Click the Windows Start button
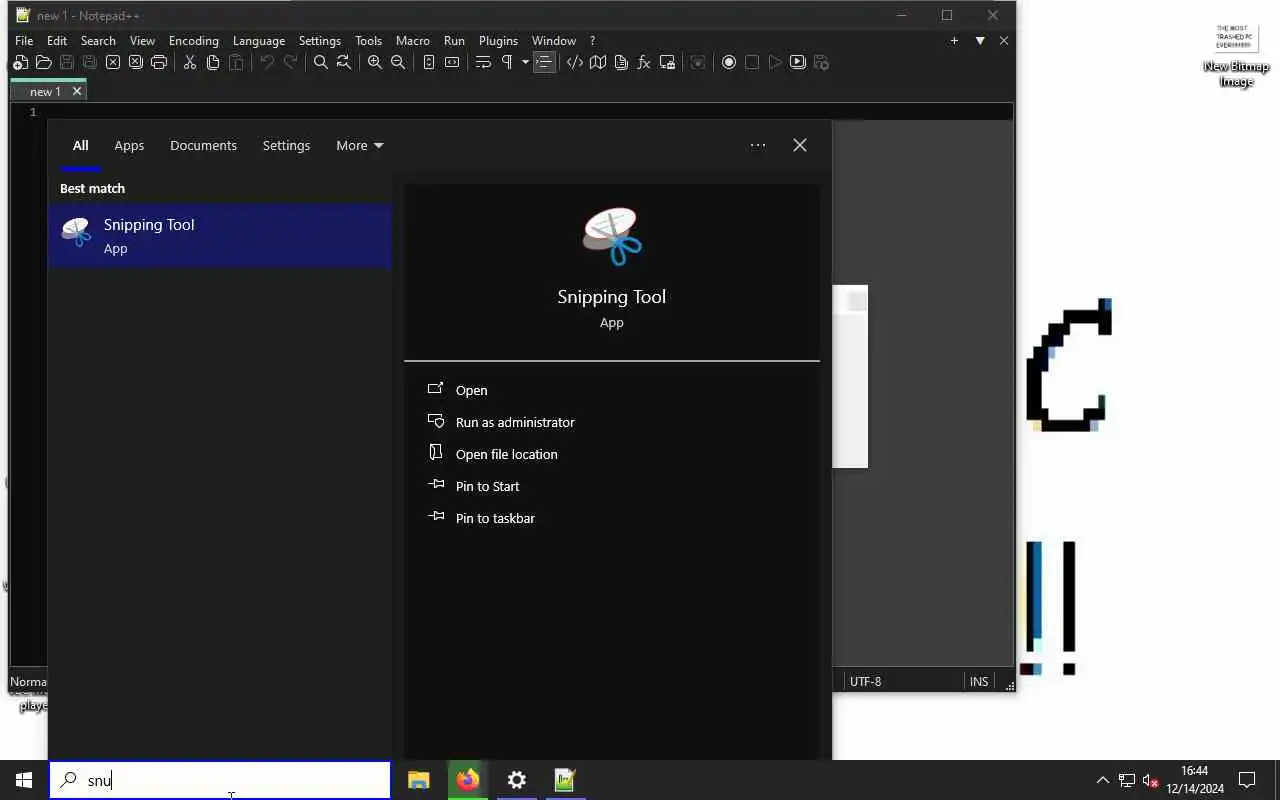This screenshot has width=1280, height=800. [x=24, y=780]
